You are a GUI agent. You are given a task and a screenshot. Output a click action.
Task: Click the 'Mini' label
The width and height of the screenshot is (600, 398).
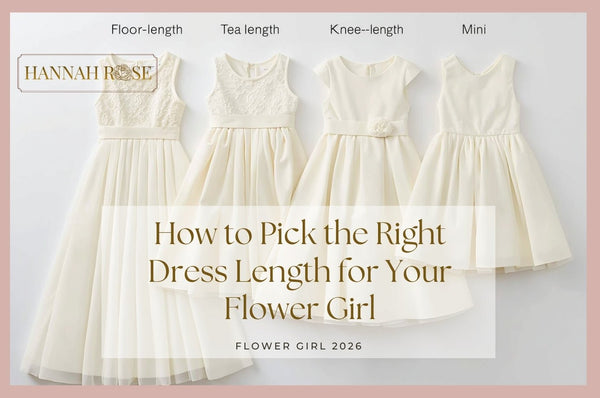pyautogui.click(x=474, y=29)
